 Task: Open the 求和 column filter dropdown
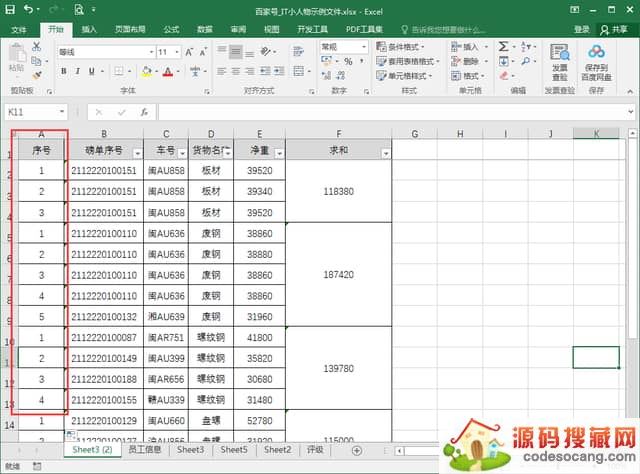point(385,152)
